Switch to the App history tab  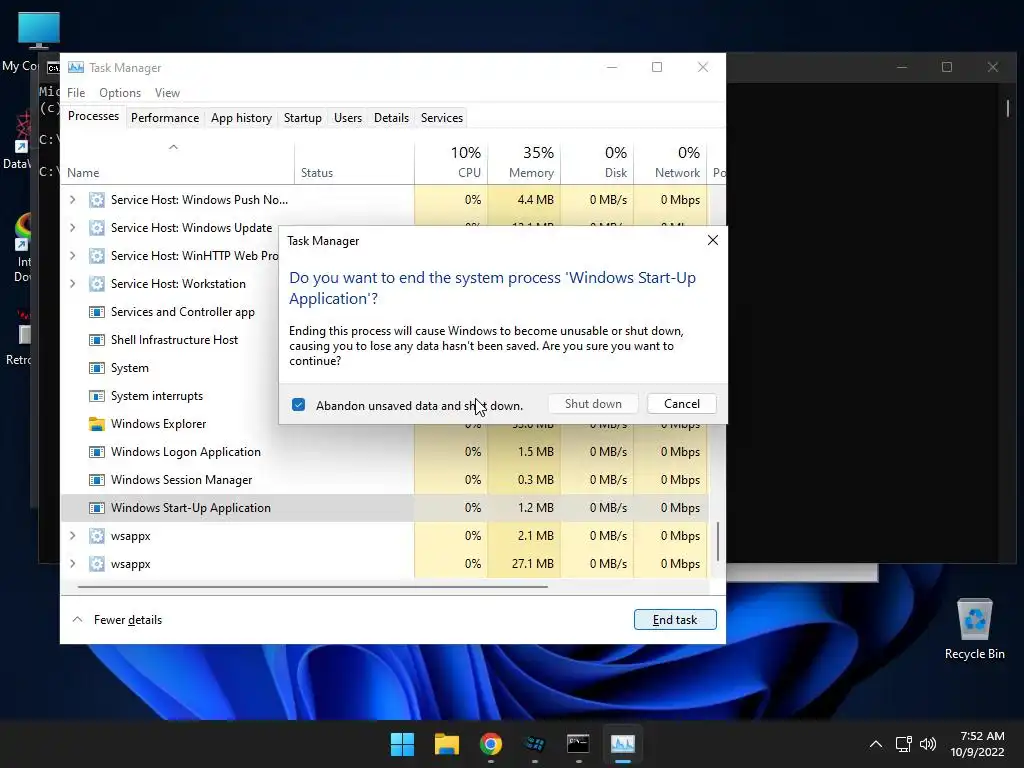(x=241, y=118)
